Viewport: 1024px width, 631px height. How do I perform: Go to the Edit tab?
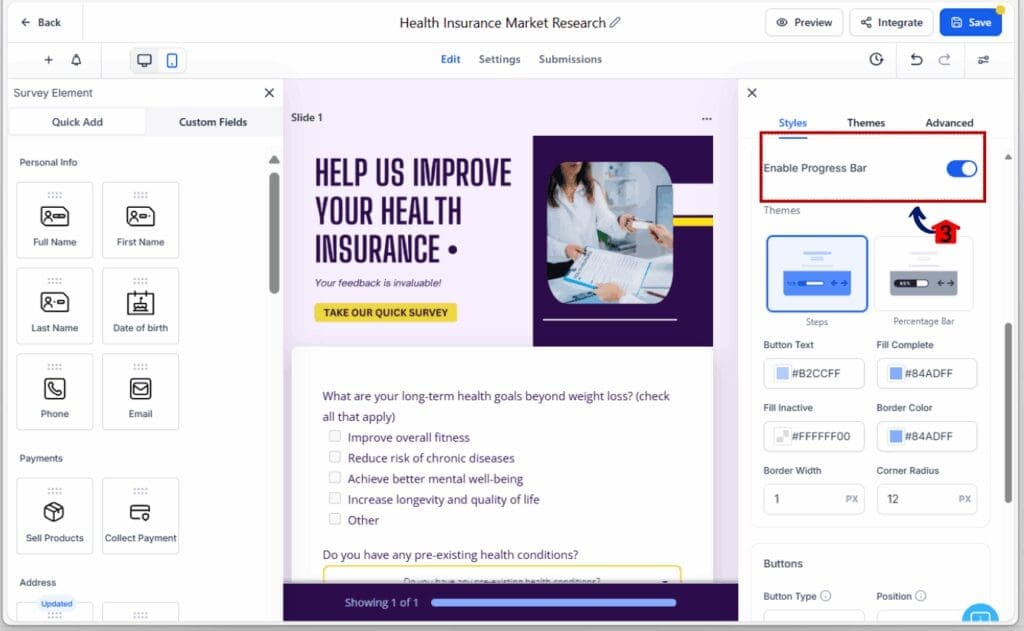450,59
